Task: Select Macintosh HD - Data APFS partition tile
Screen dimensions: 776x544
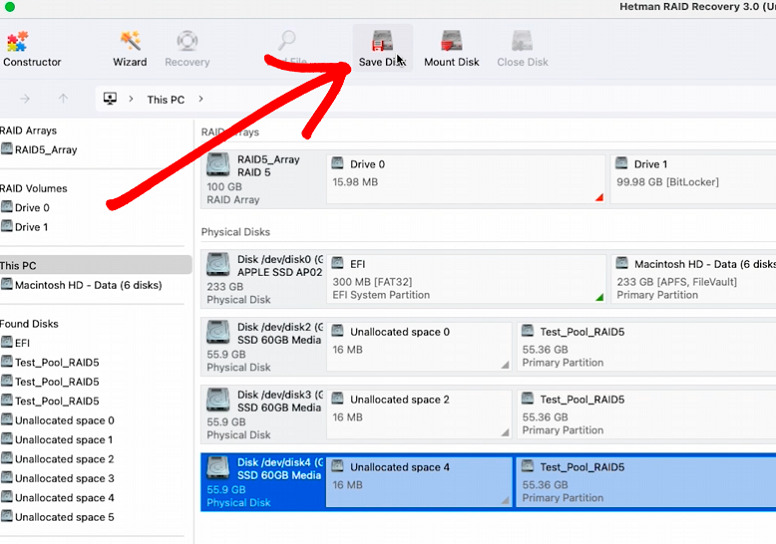Action: (693, 279)
